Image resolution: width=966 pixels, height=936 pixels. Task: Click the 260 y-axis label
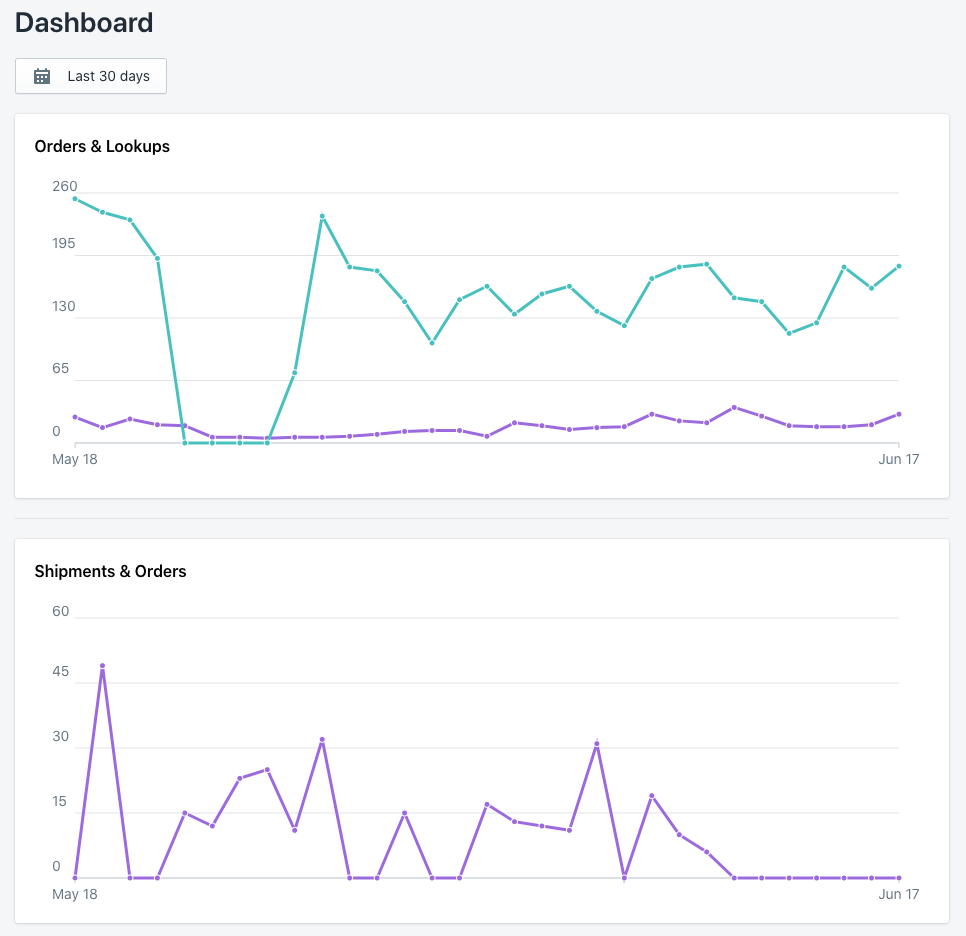[65, 186]
